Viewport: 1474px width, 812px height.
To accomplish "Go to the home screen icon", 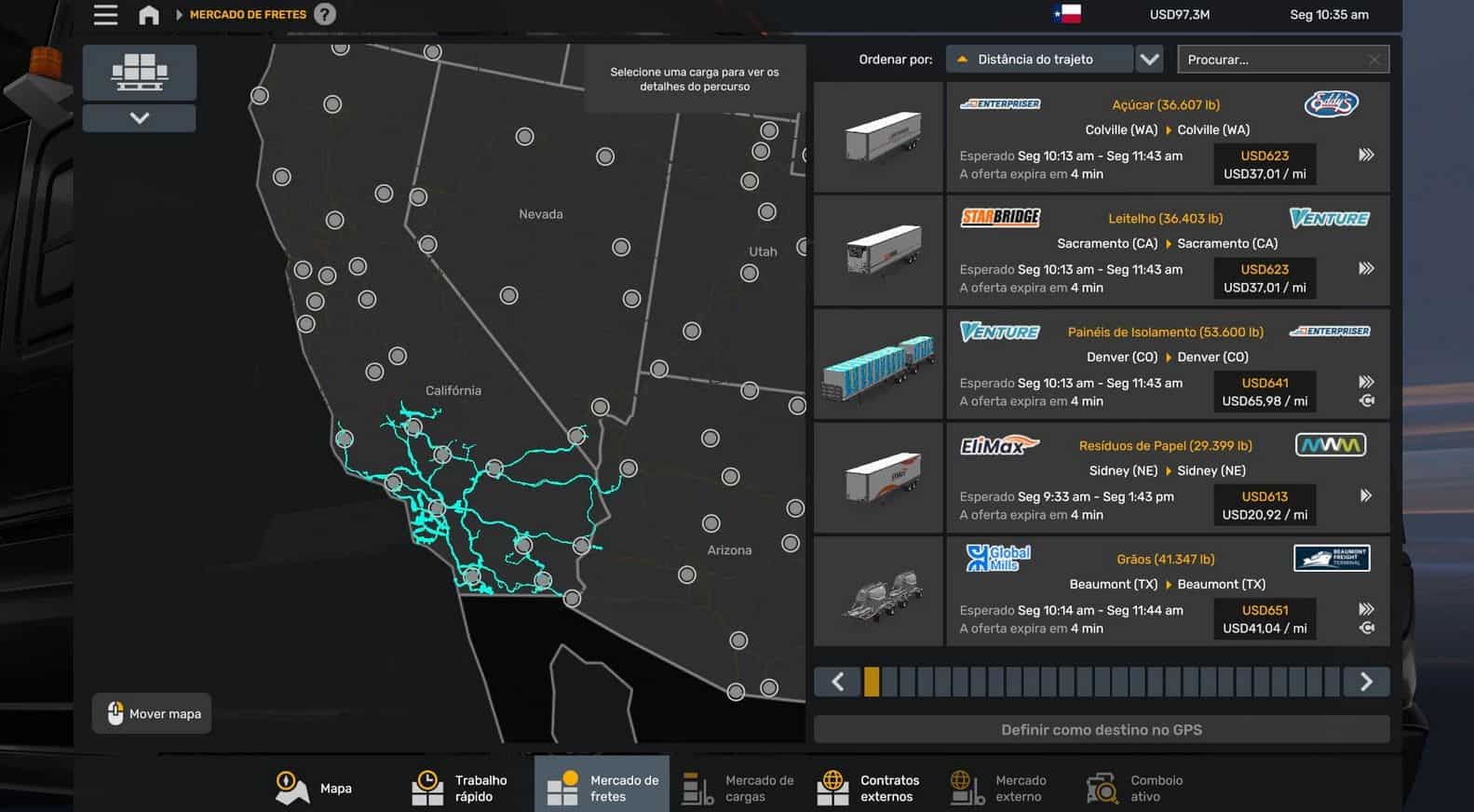I will (148, 15).
